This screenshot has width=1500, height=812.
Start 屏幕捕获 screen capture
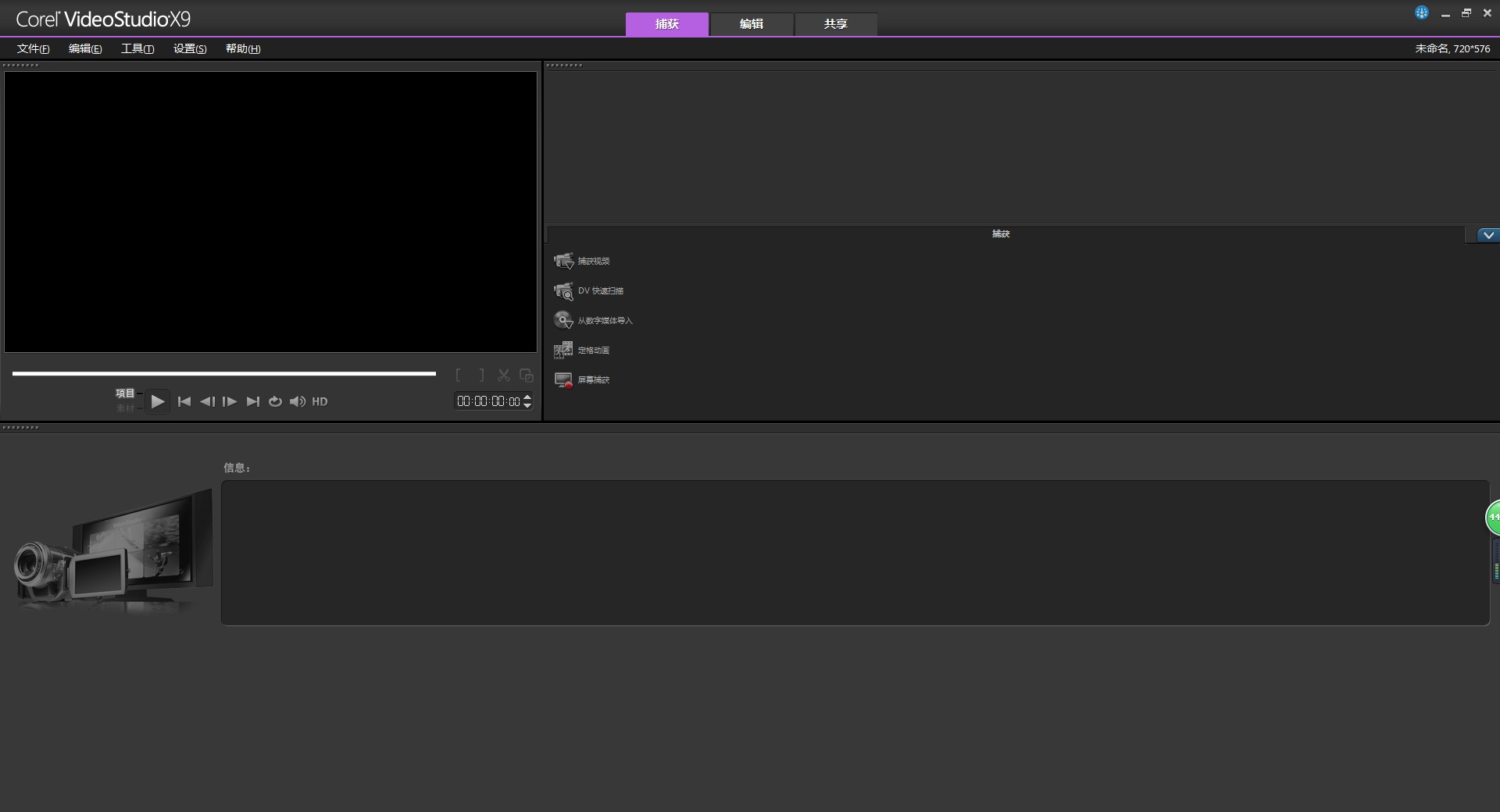(563, 380)
